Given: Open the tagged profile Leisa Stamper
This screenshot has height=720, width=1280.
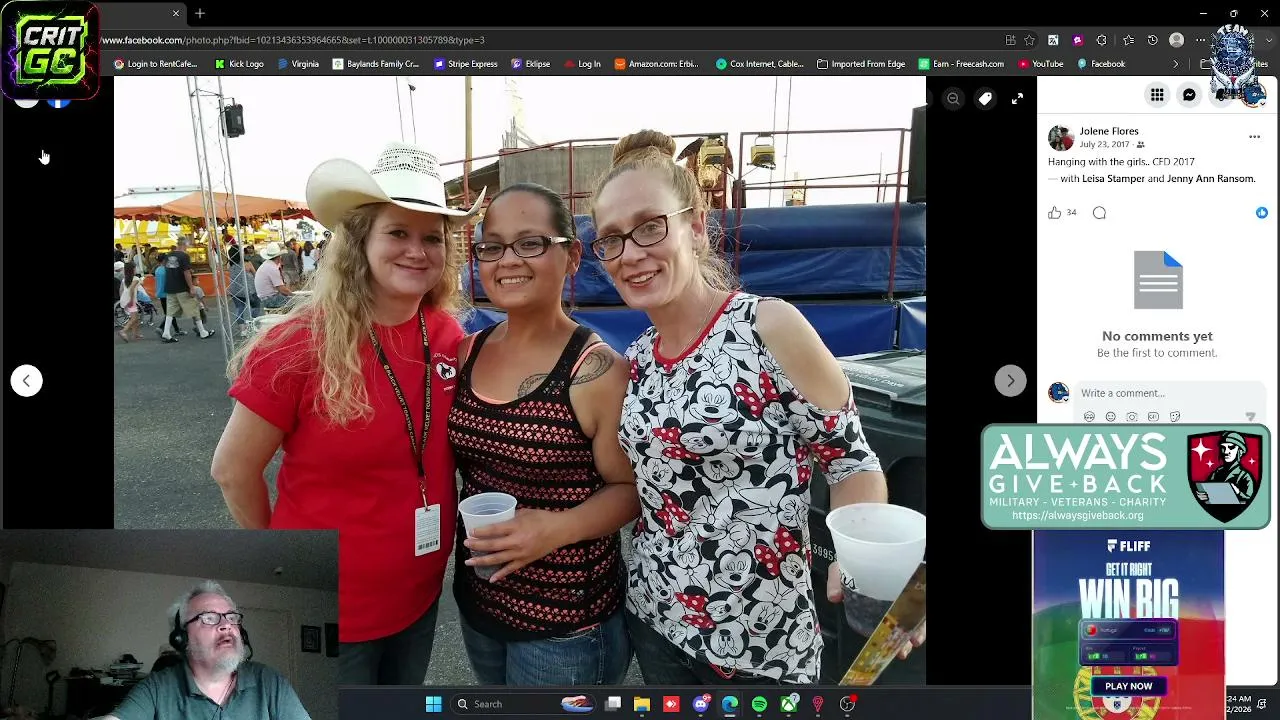Looking at the screenshot, I should (x=1113, y=179).
